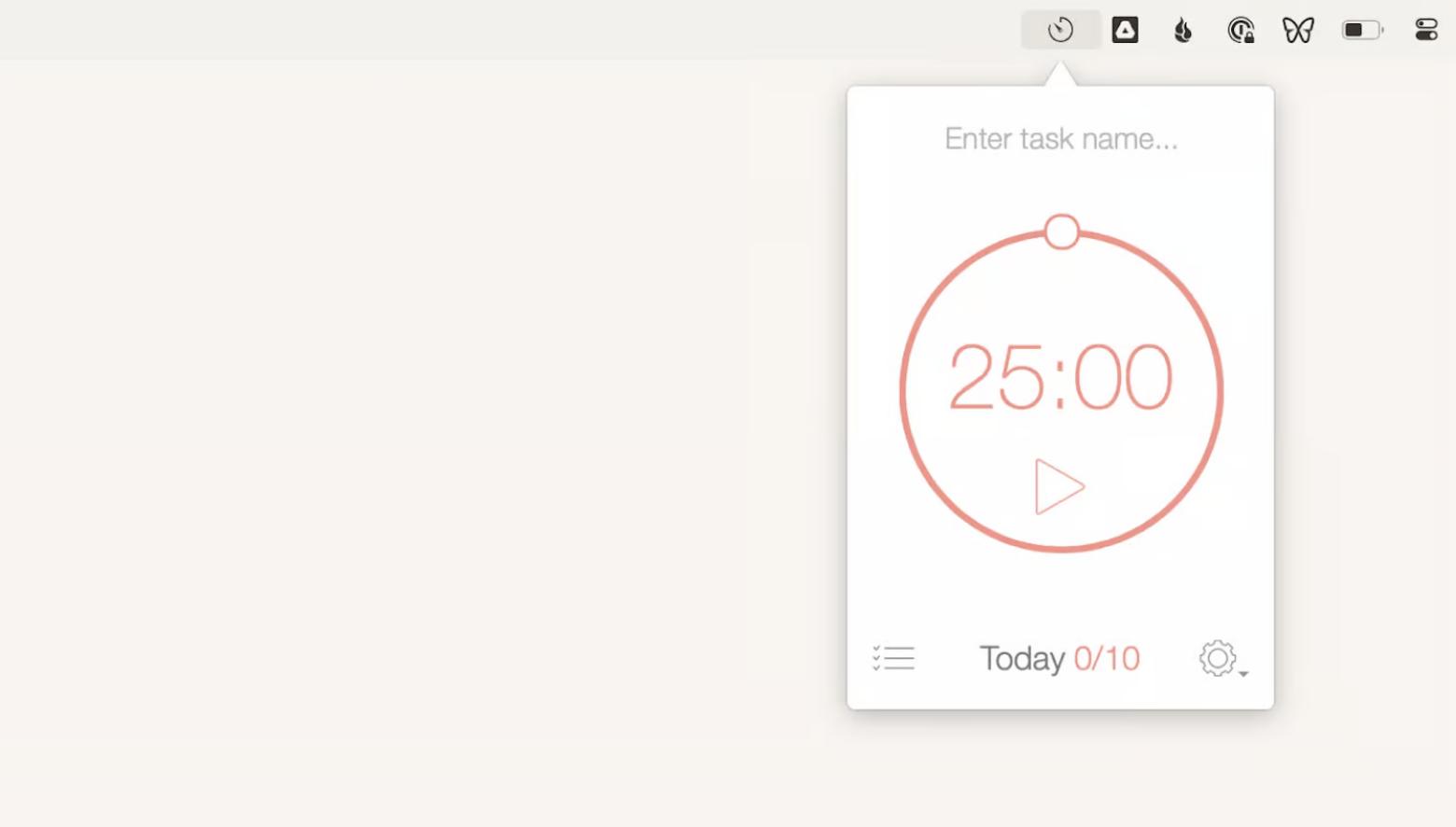Click the small arrow beside the gear
Screen dimensions: 1456x827
pos(1244,673)
